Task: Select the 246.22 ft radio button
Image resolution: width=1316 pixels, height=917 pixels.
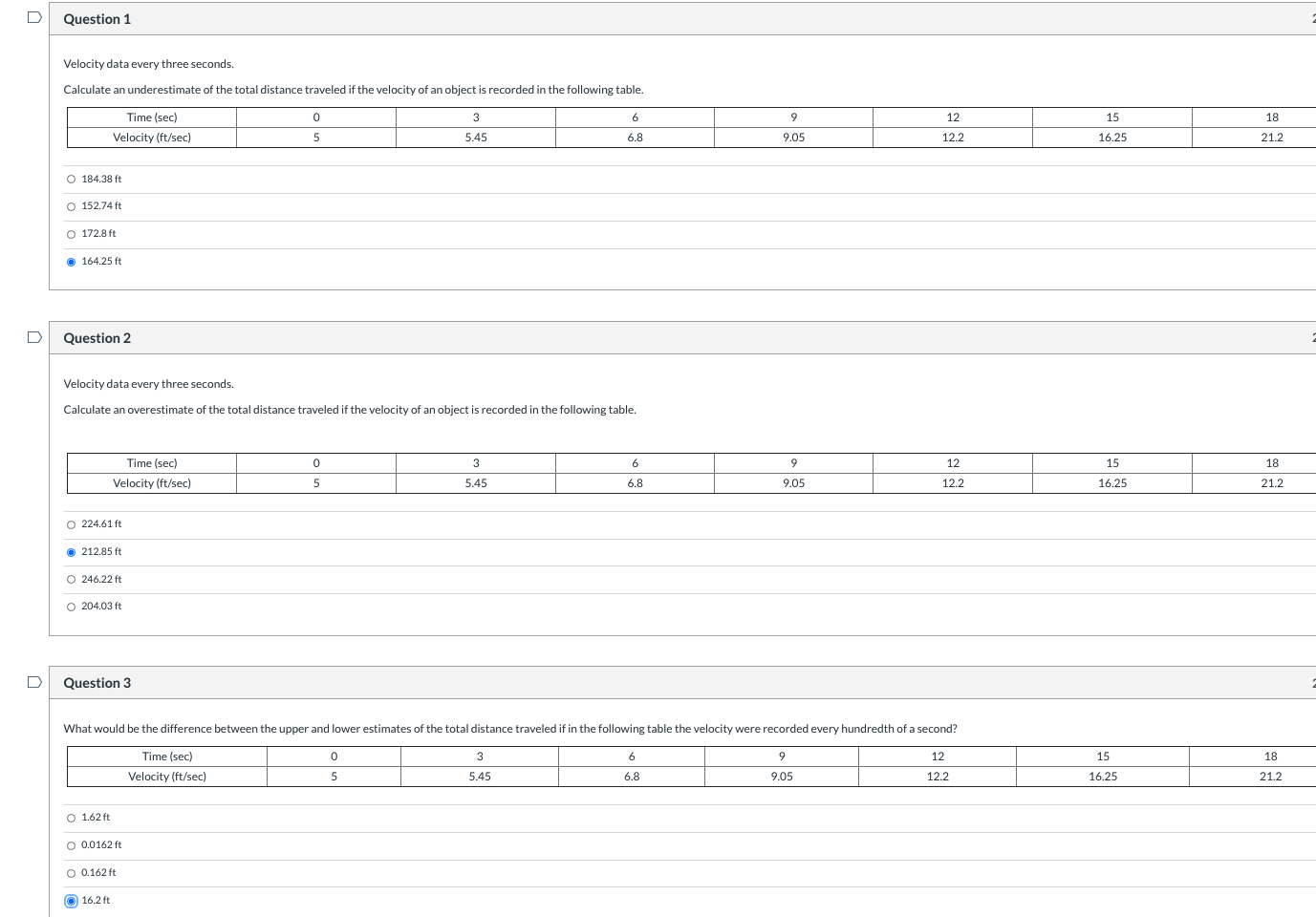Action: [x=71, y=579]
